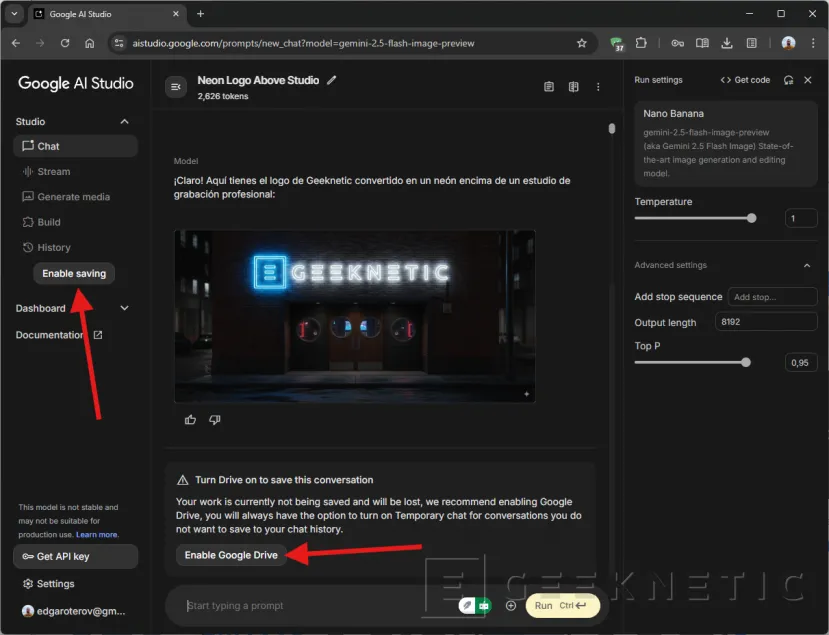
Task: Open Generate media in sidebar
Action: pos(76,197)
